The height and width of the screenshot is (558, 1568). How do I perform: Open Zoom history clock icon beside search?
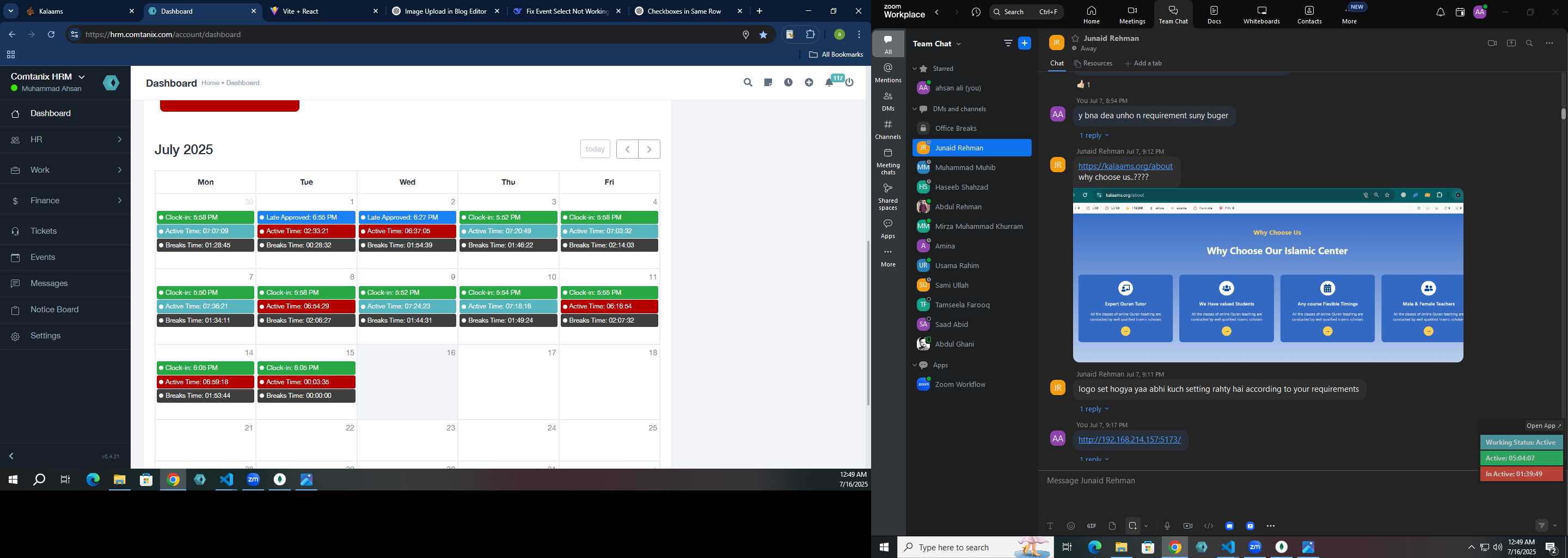click(x=976, y=12)
